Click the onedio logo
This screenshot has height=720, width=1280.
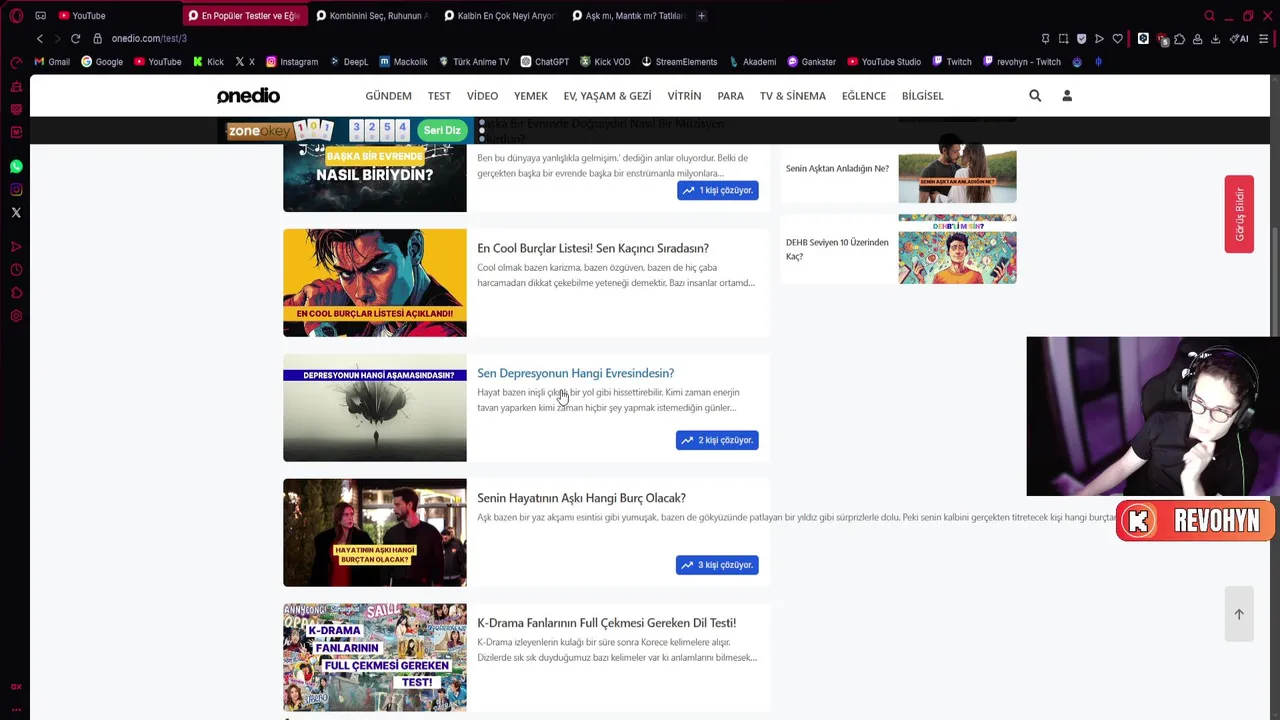click(248, 96)
